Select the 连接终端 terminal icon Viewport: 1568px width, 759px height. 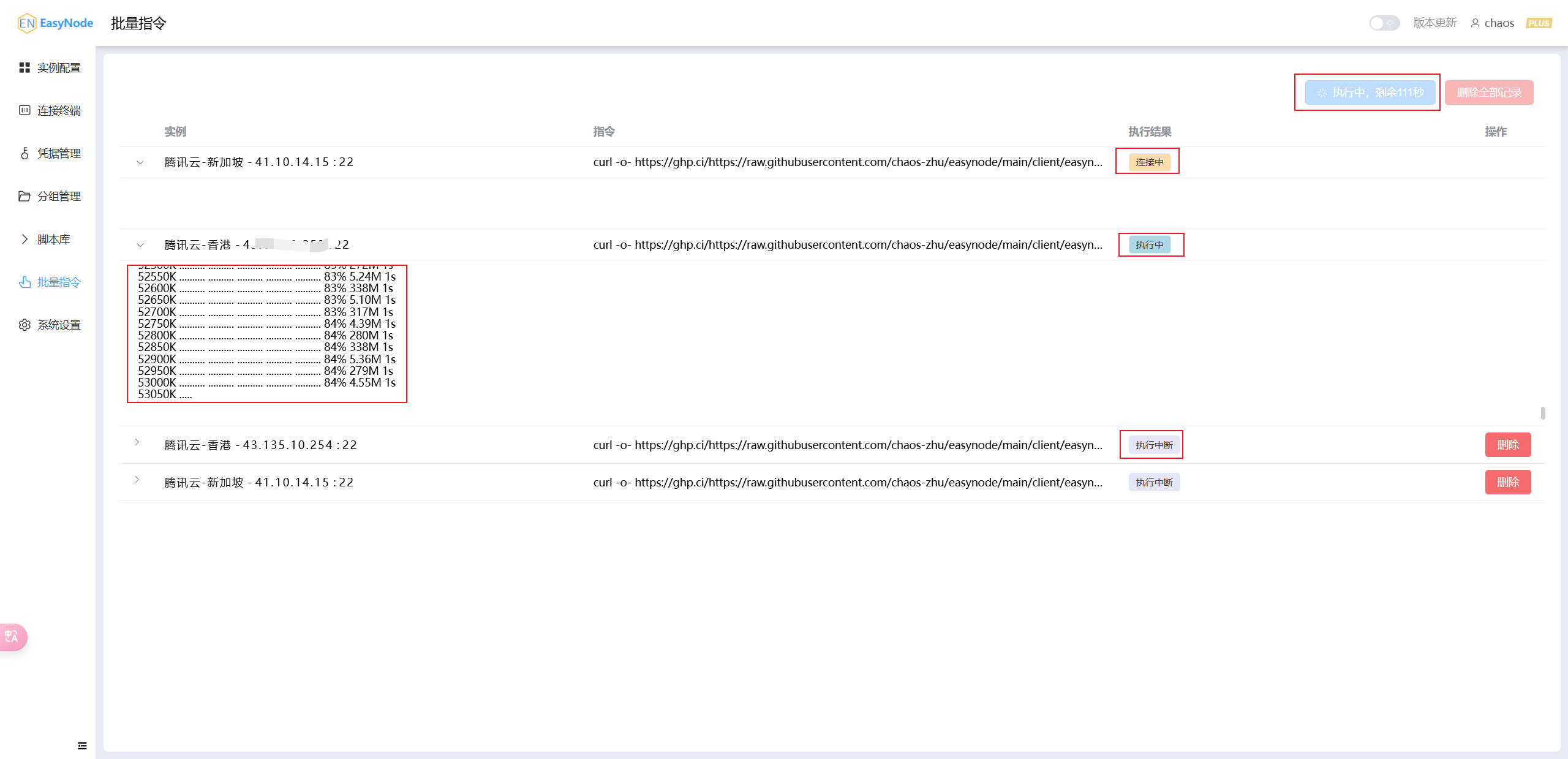[x=24, y=110]
